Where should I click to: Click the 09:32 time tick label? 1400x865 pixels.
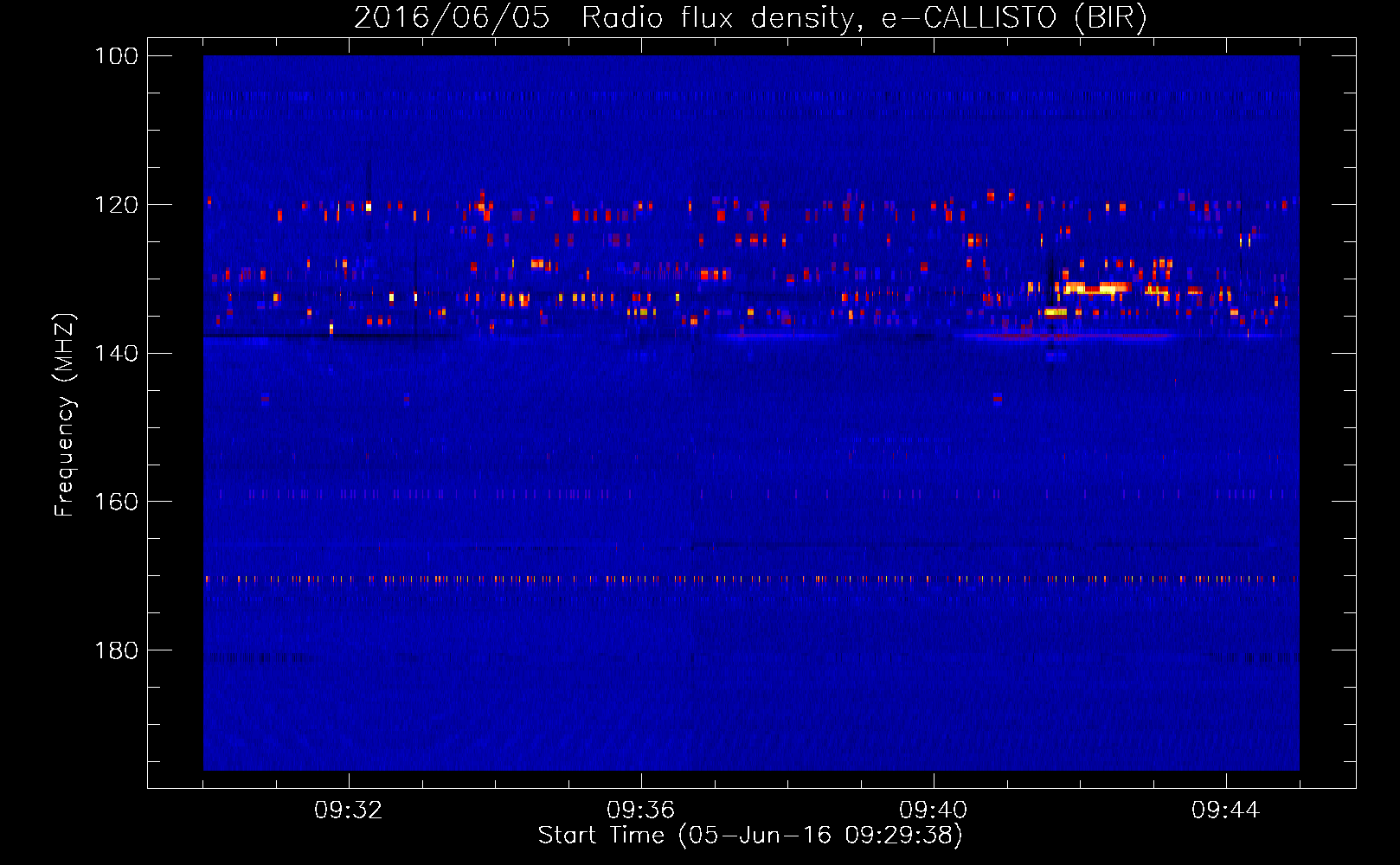pos(349,811)
